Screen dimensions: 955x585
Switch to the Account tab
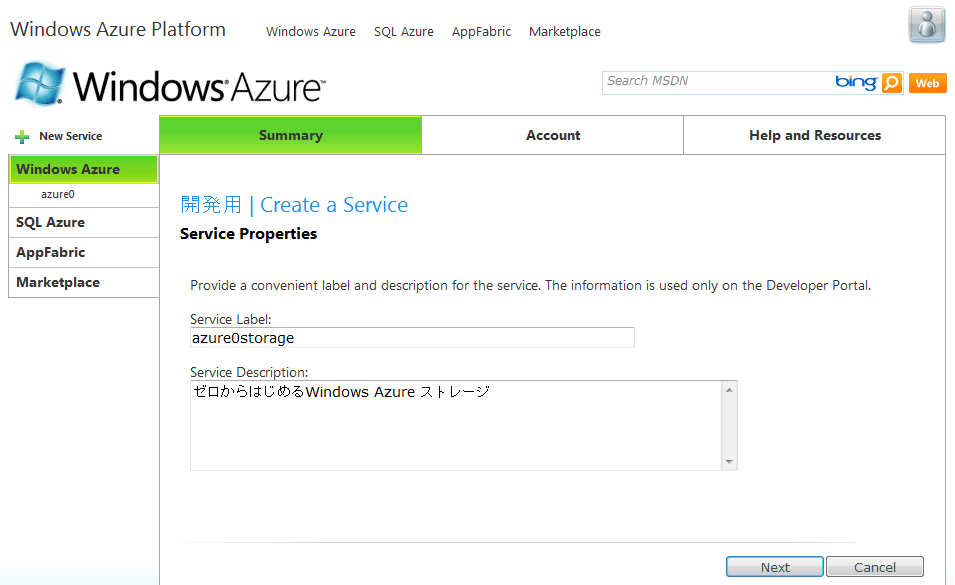[x=552, y=135]
